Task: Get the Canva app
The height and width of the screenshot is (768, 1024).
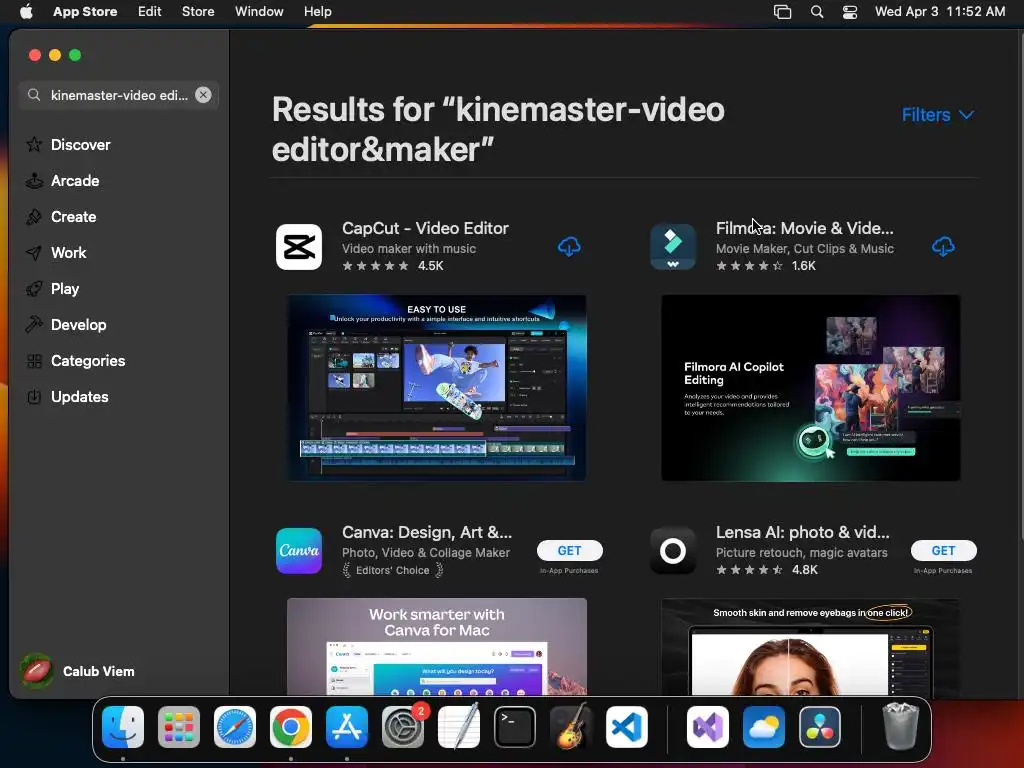Action: (x=569, y=551)
